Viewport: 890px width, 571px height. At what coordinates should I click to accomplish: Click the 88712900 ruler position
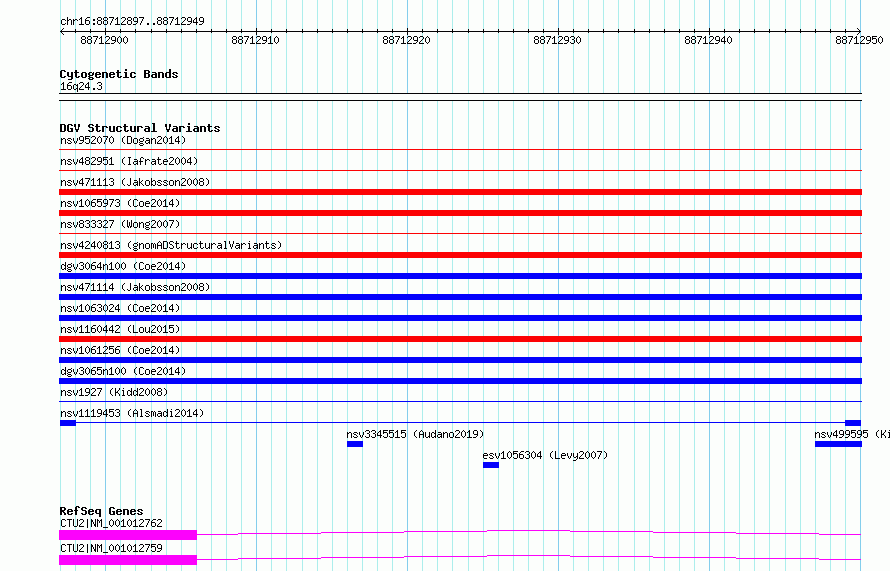[104, 40]
